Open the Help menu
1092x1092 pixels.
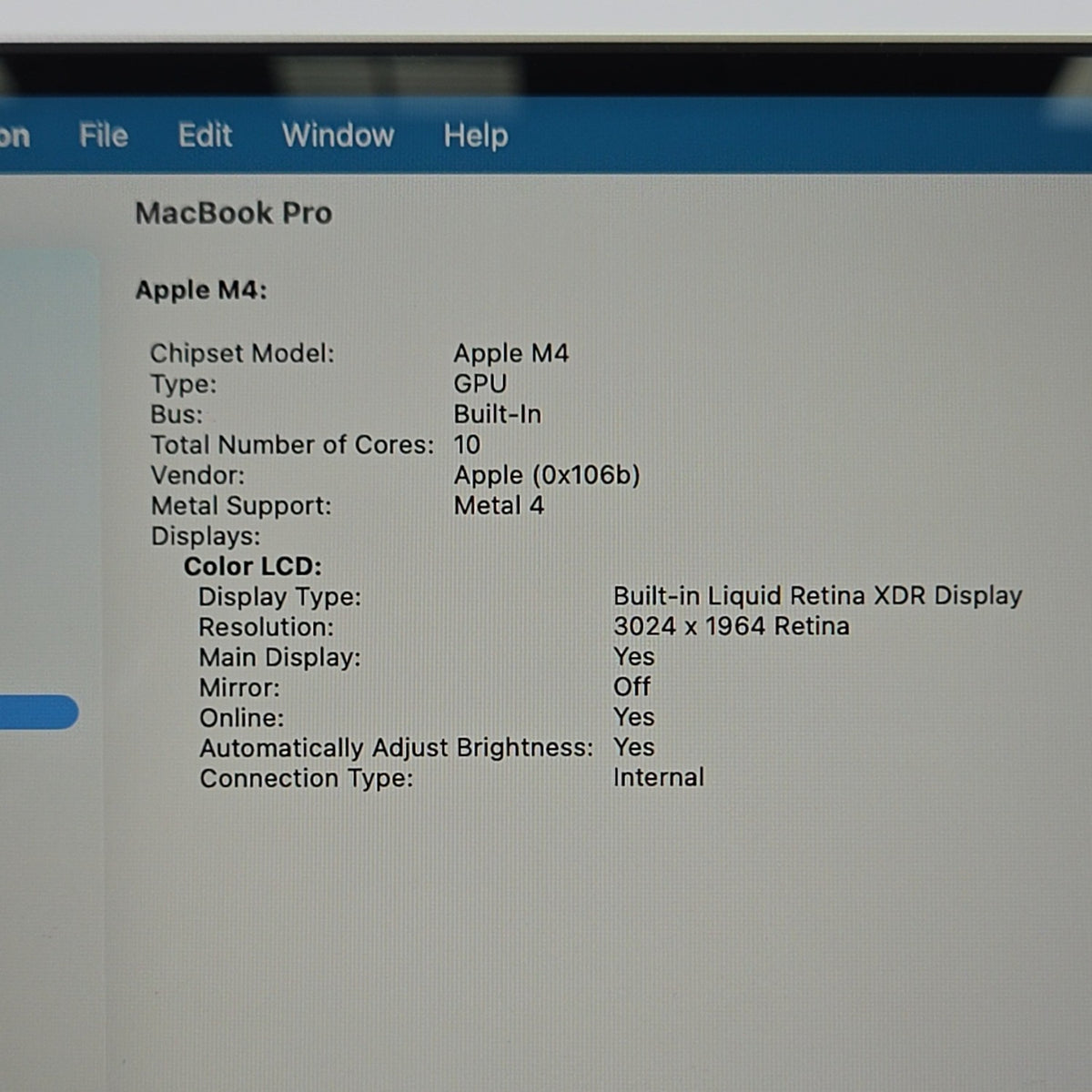476,136
